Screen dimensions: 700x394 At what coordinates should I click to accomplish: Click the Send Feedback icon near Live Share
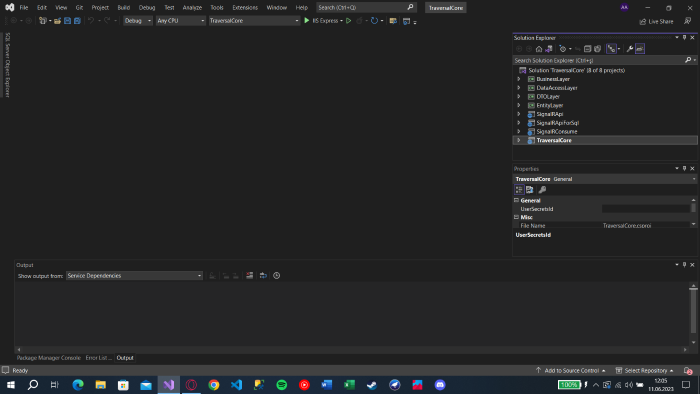[x=688, y=21]
